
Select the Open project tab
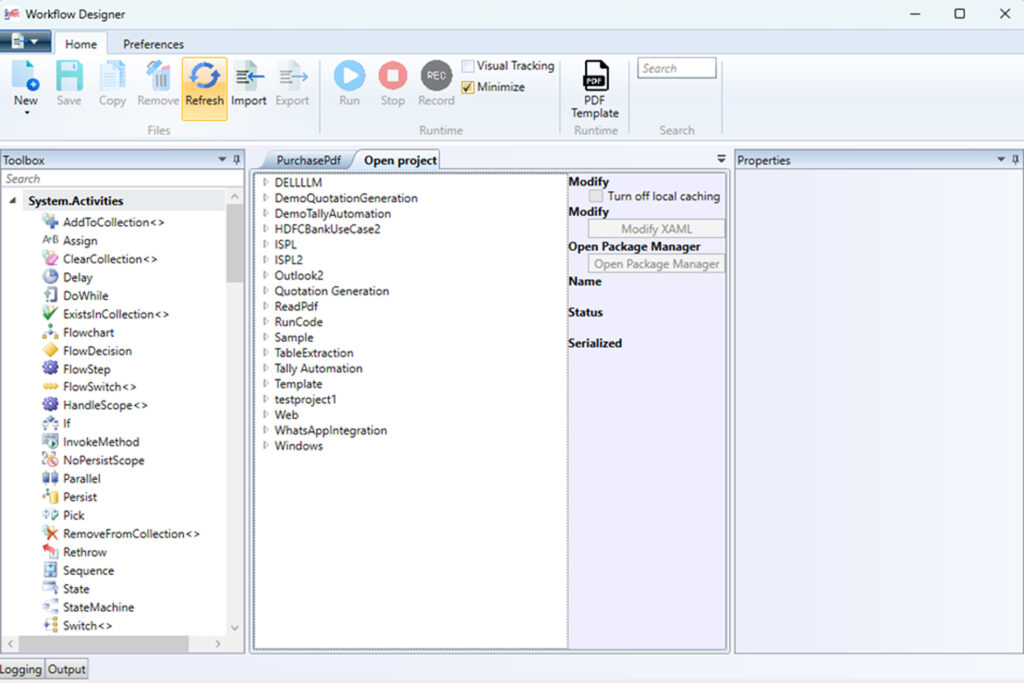pos(400,160)
